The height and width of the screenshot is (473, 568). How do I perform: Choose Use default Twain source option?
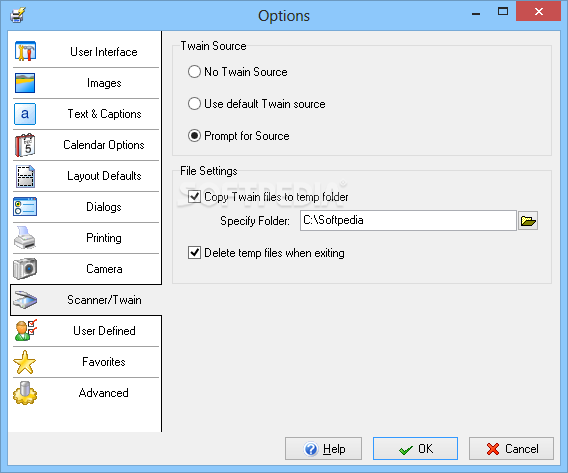click(195, 104)
